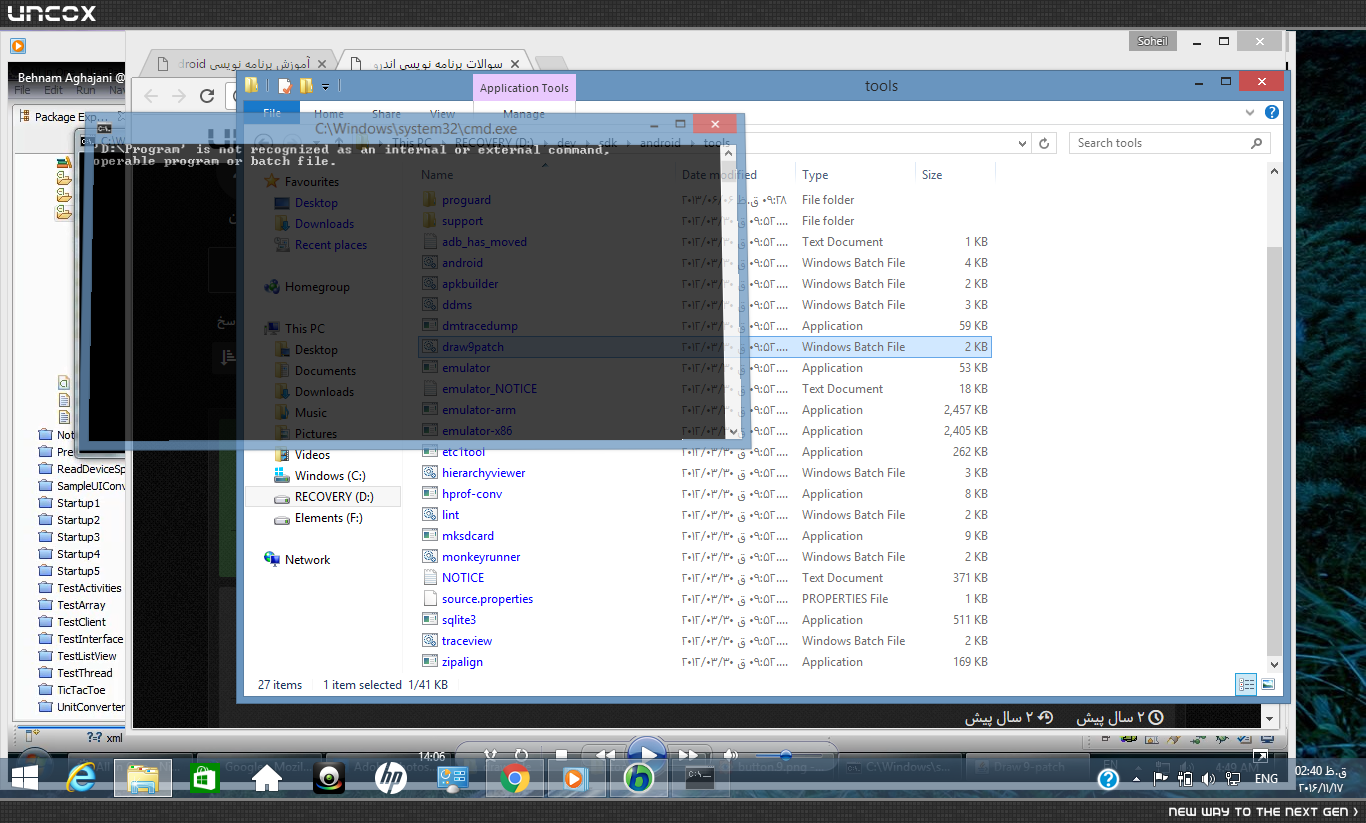Open the Windows Start button
This screenshot has width=1366, height=823.
[24, 777]
